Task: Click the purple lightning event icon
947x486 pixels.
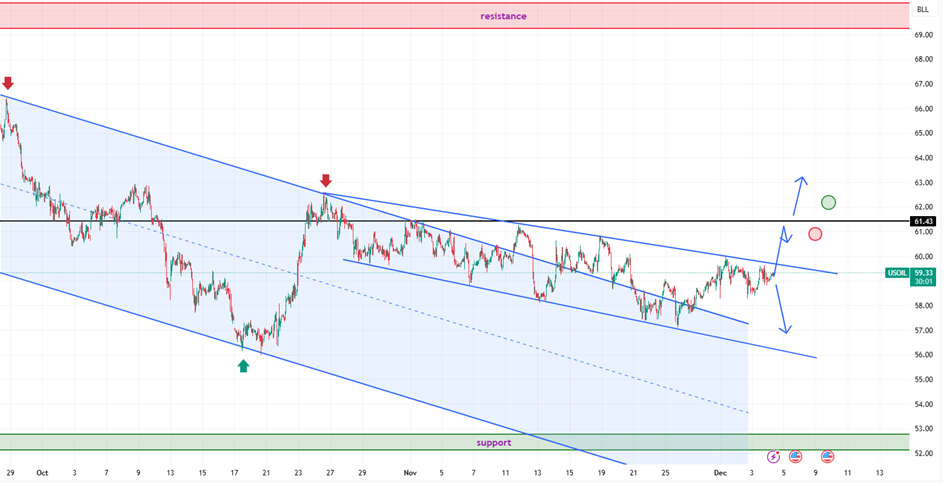Action: click(x=774, y=456)
